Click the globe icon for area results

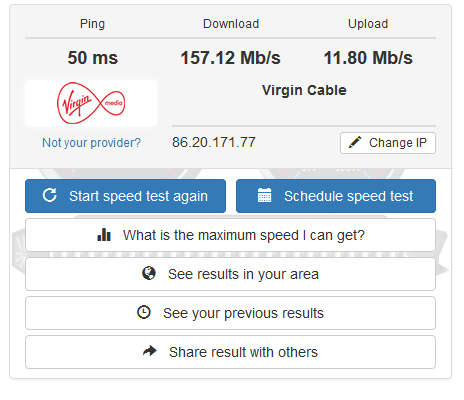click(x=149, y=273)
